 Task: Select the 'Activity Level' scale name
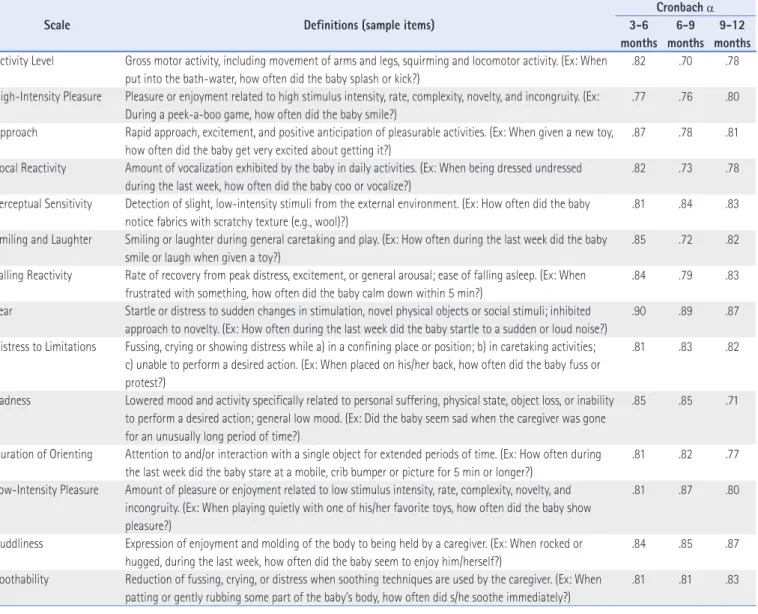point(27,61)
